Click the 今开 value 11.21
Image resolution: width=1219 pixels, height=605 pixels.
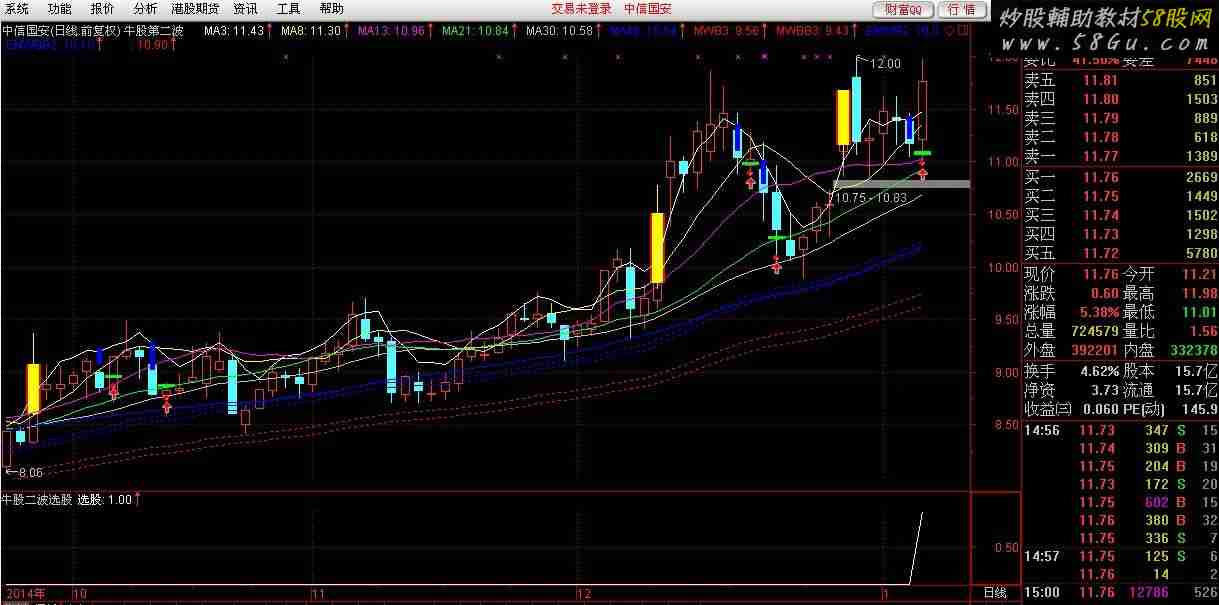pos(1198,274)
